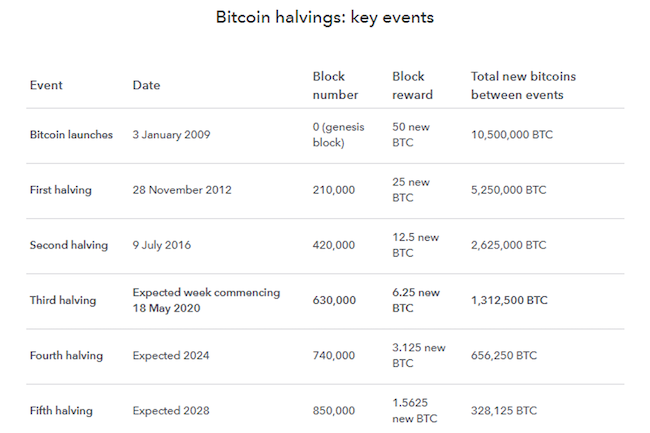The width and height of the screenshot is (650, 433).
Task: Click the "Second halving" row label
Action: [x=69, y=244]
